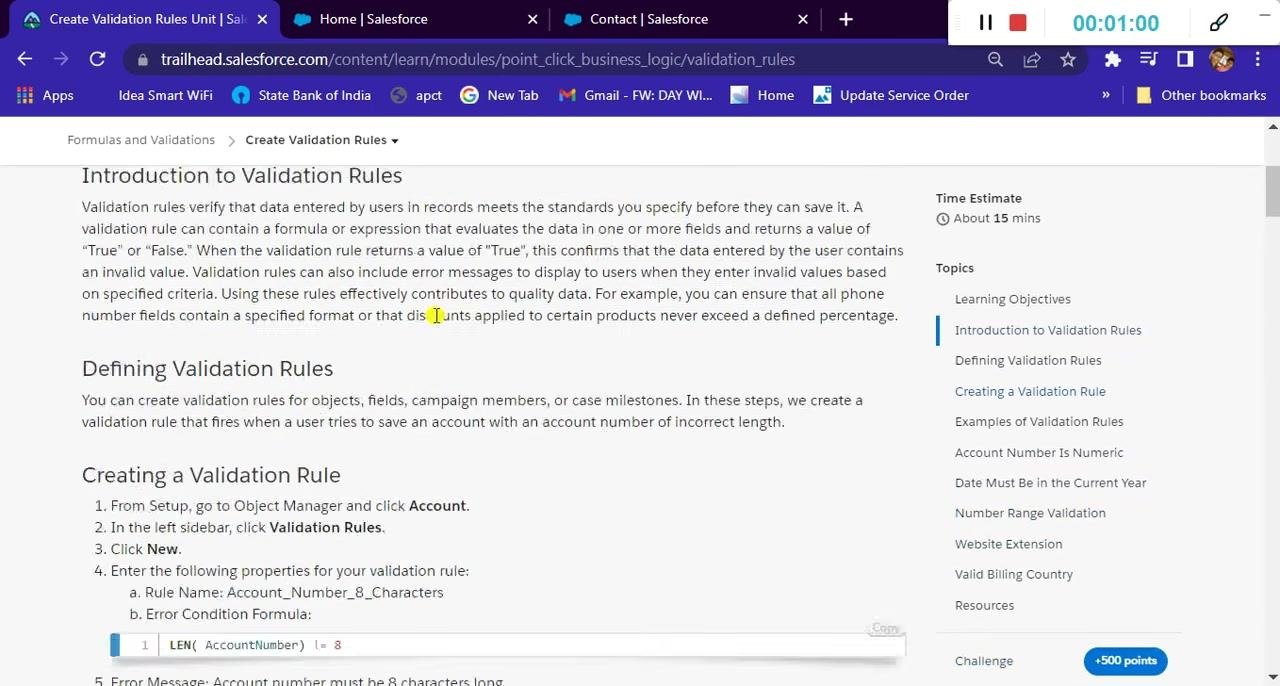The image size is (1280, 686).
Task: Click the address bar URL
Action: click(x=478, y=60)
